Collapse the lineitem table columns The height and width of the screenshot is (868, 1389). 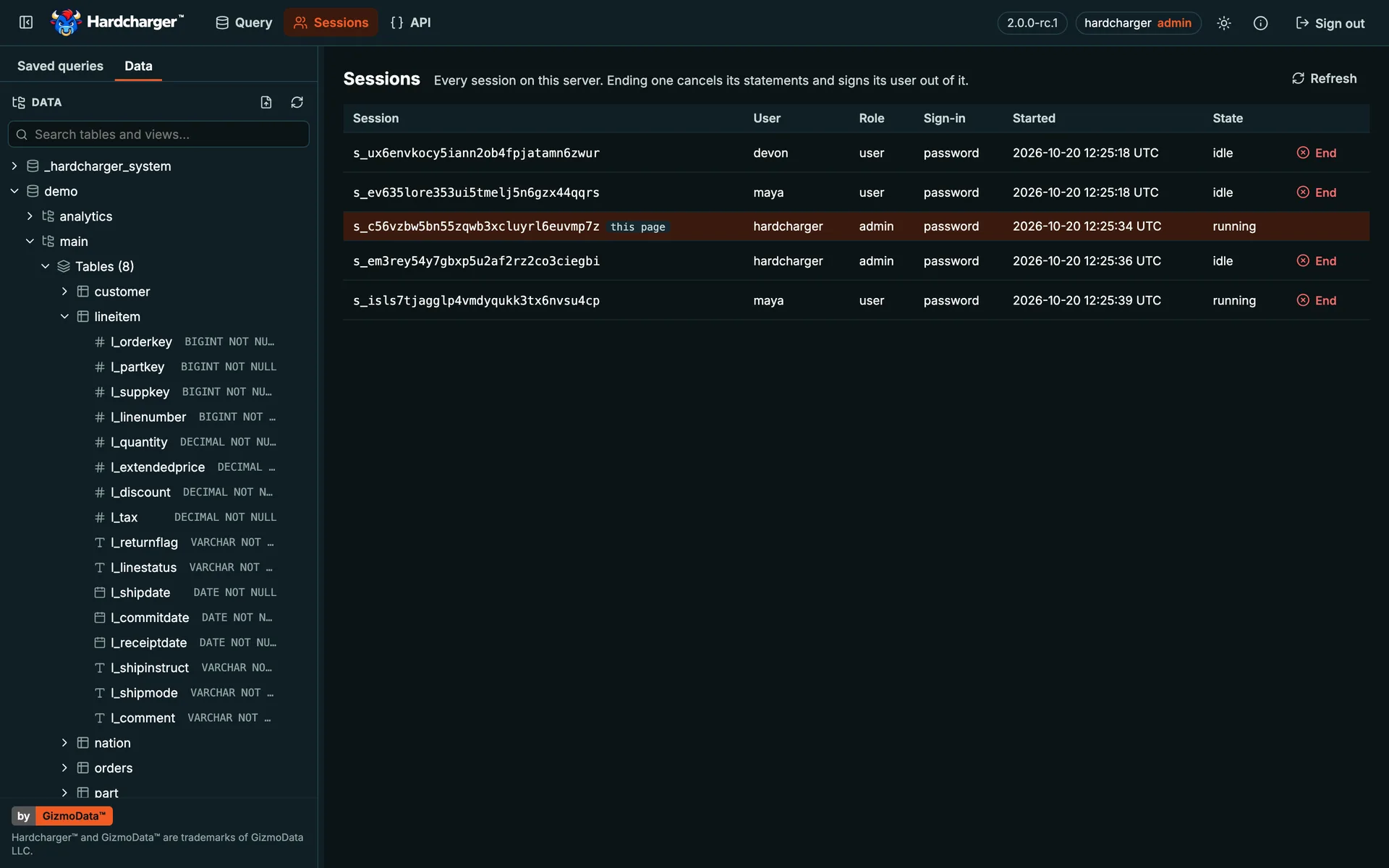(64, 316)
